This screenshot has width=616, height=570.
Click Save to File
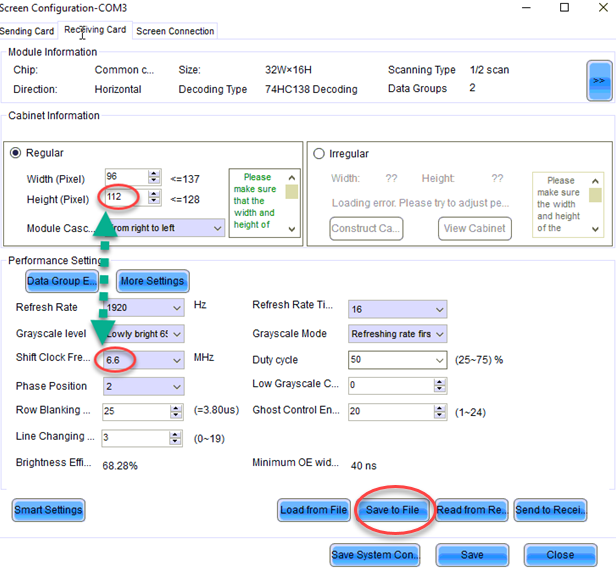(x=392, y=510)
